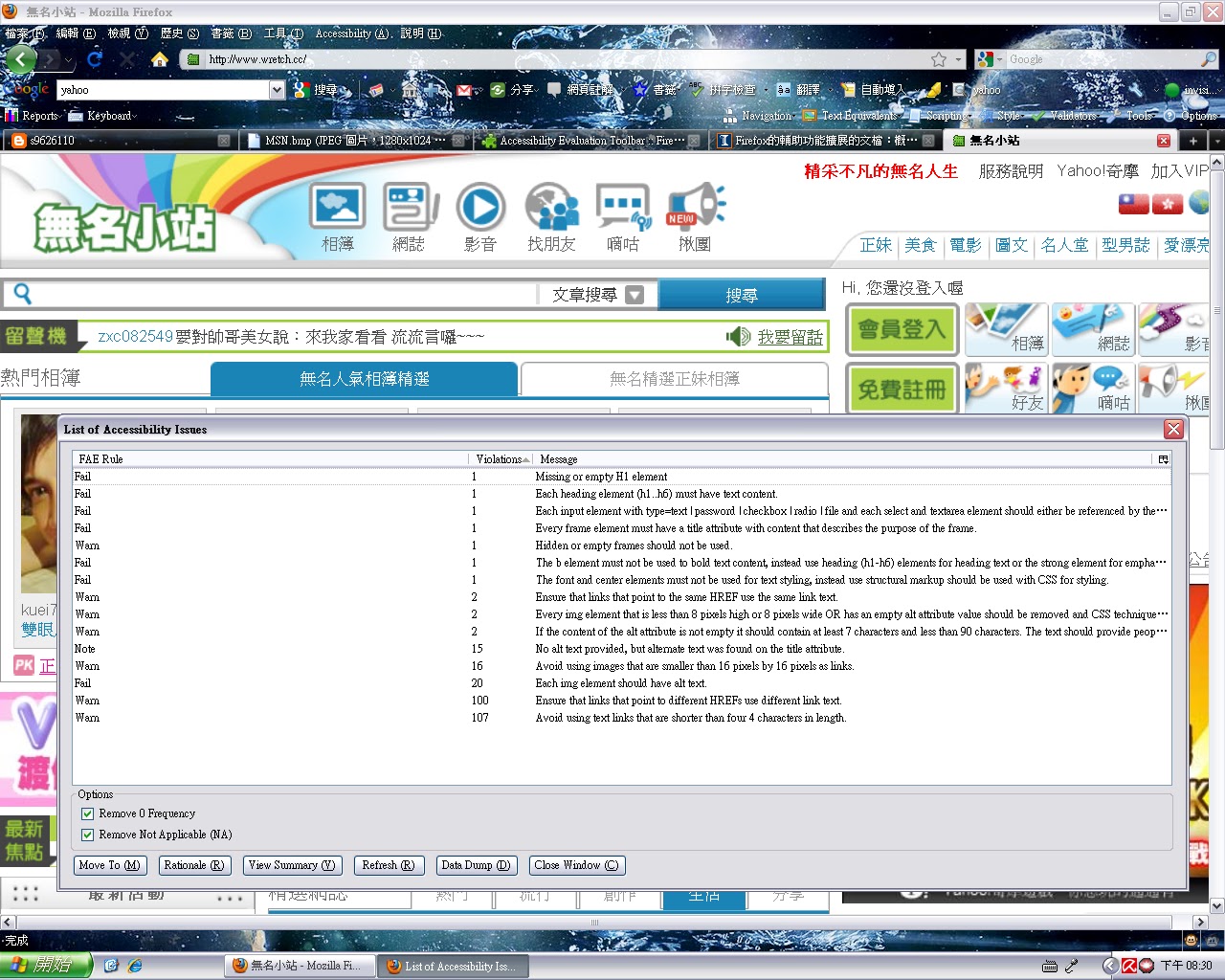The height and width of the screenshot is (980, 1225).
Task: Open 找朋友 find friends icon
Action: click(552, 218)
